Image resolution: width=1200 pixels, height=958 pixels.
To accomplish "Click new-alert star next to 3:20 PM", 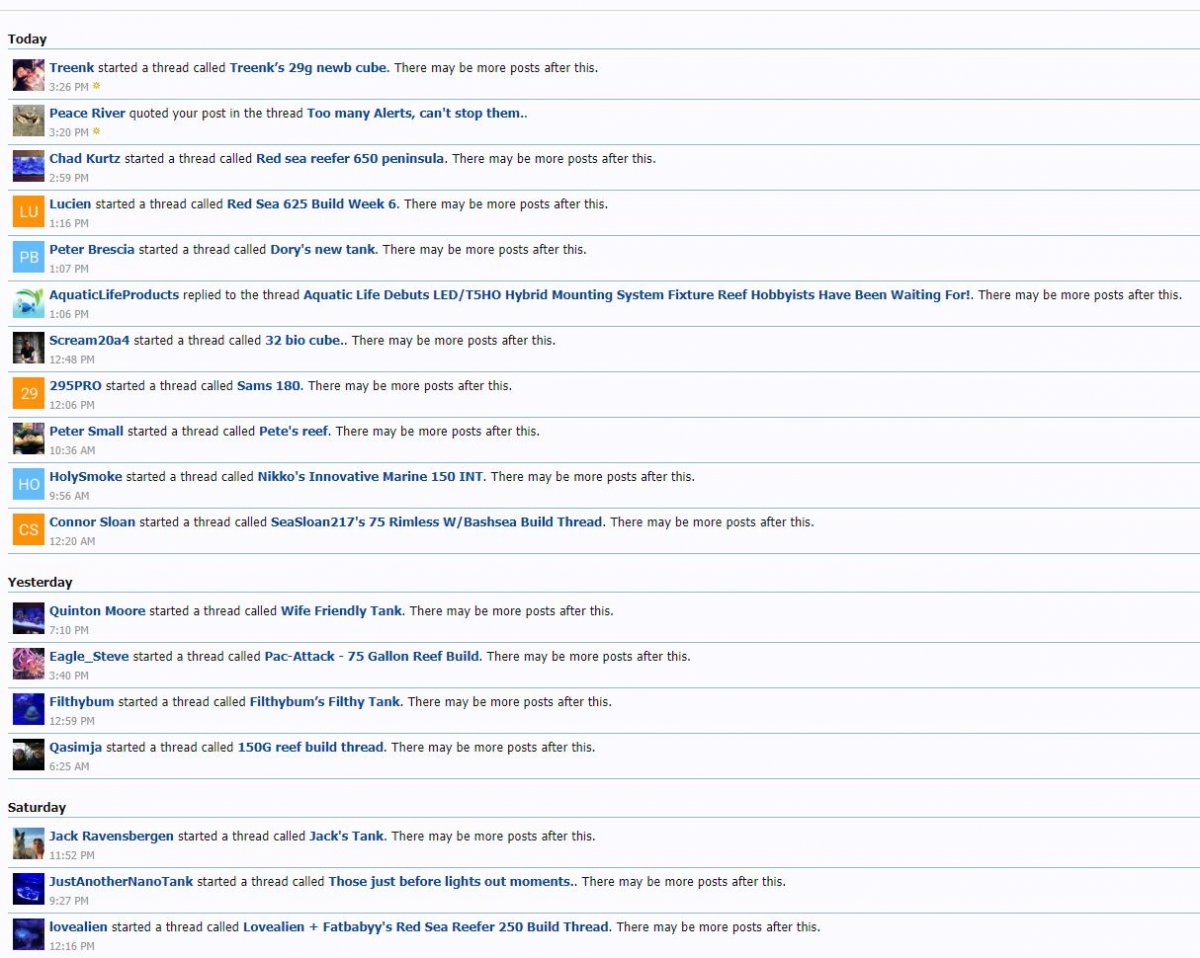I will click(x=97, y=132).
